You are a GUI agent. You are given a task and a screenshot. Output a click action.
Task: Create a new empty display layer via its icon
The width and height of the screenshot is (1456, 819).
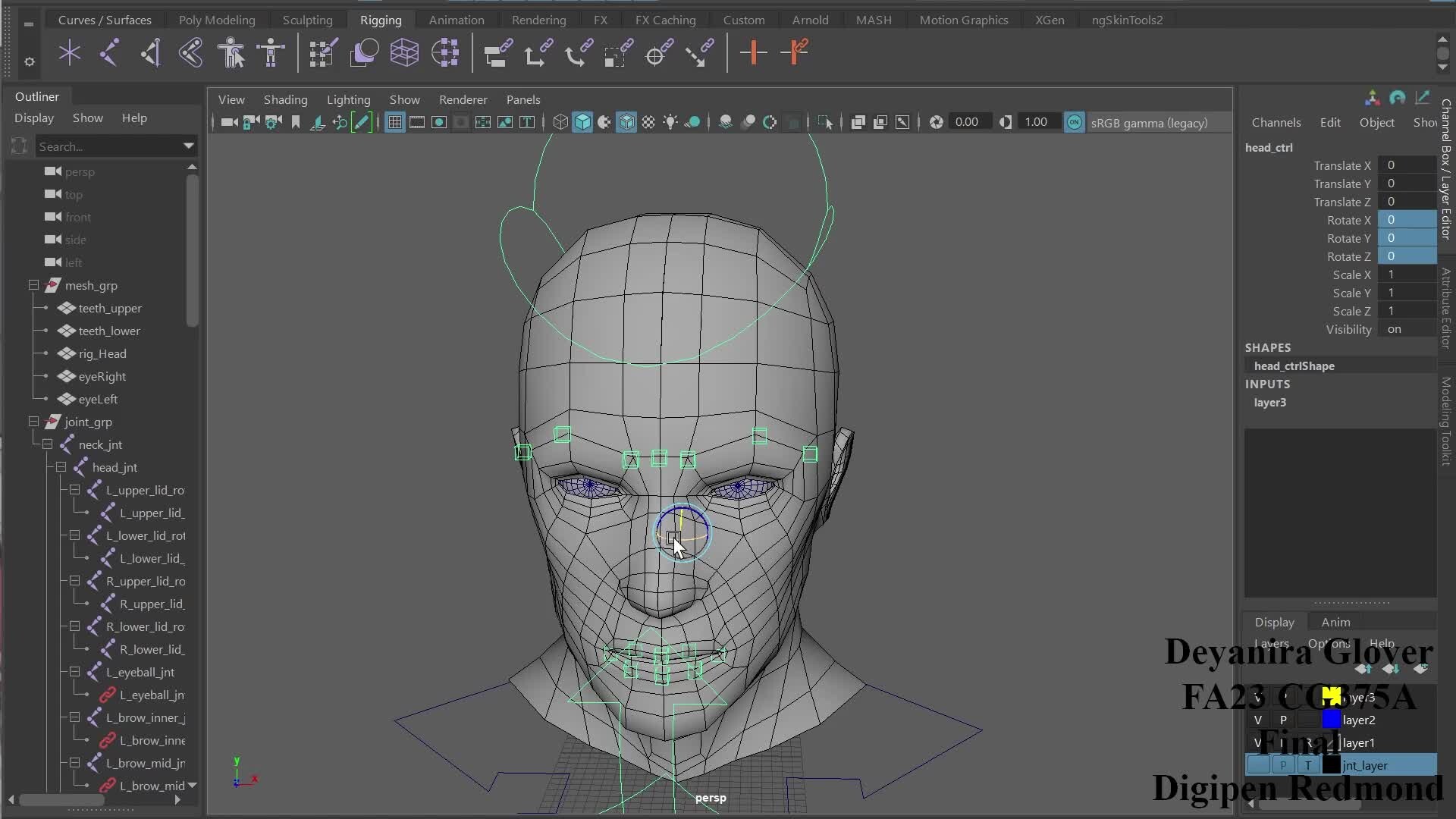(1420, 669)
